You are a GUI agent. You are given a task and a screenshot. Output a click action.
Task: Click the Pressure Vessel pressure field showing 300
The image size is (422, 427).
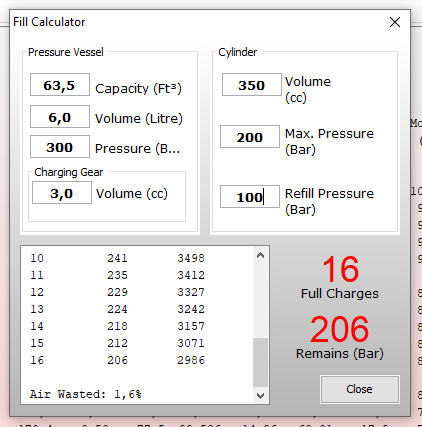point(60,147)
